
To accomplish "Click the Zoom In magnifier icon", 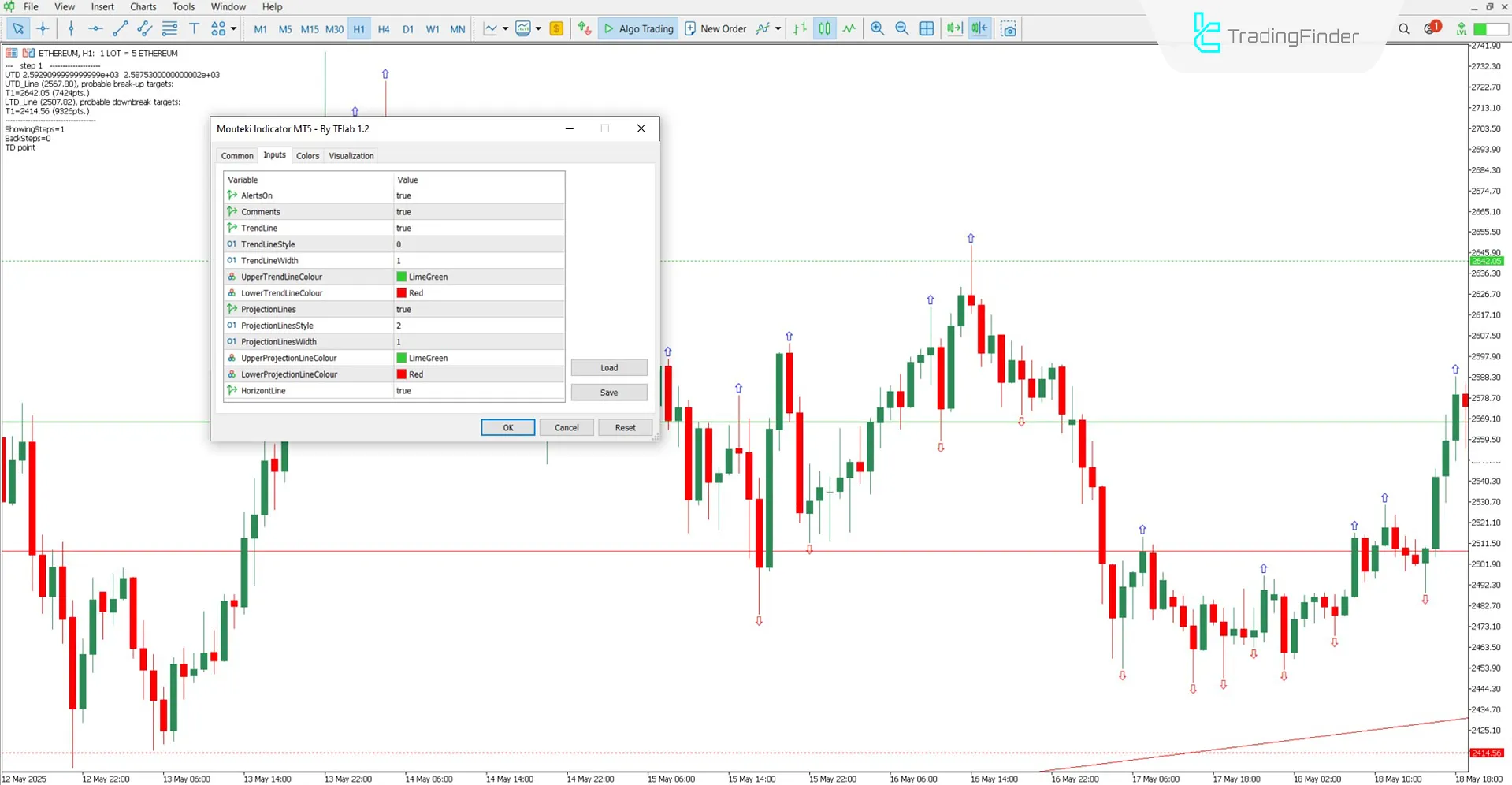I will 877,28.
